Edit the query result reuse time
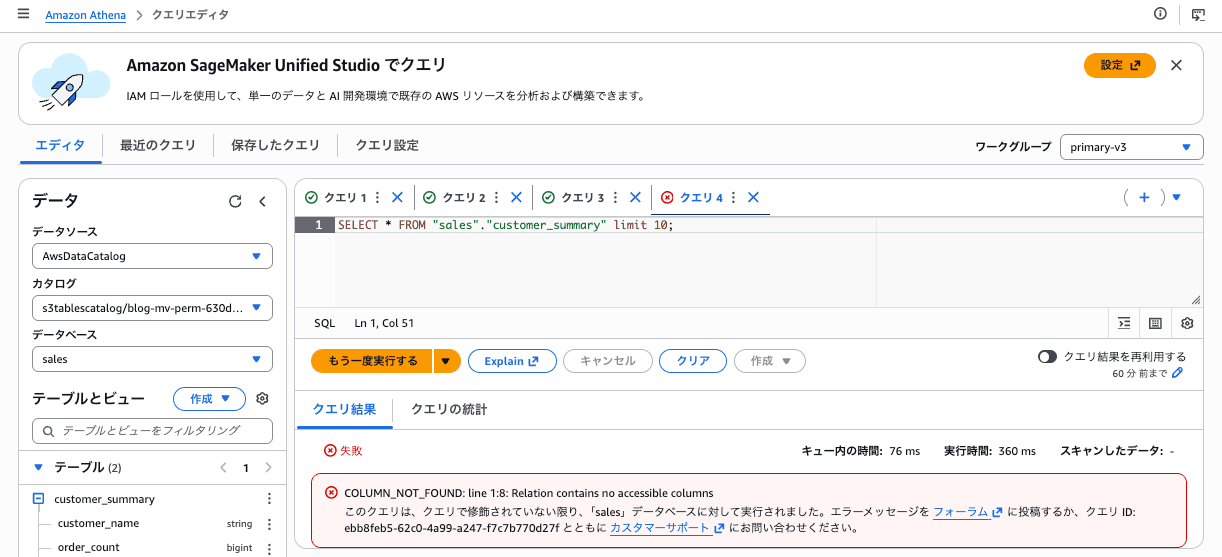The width and height of the screenshot is (1222, 557). point(1178,373)
